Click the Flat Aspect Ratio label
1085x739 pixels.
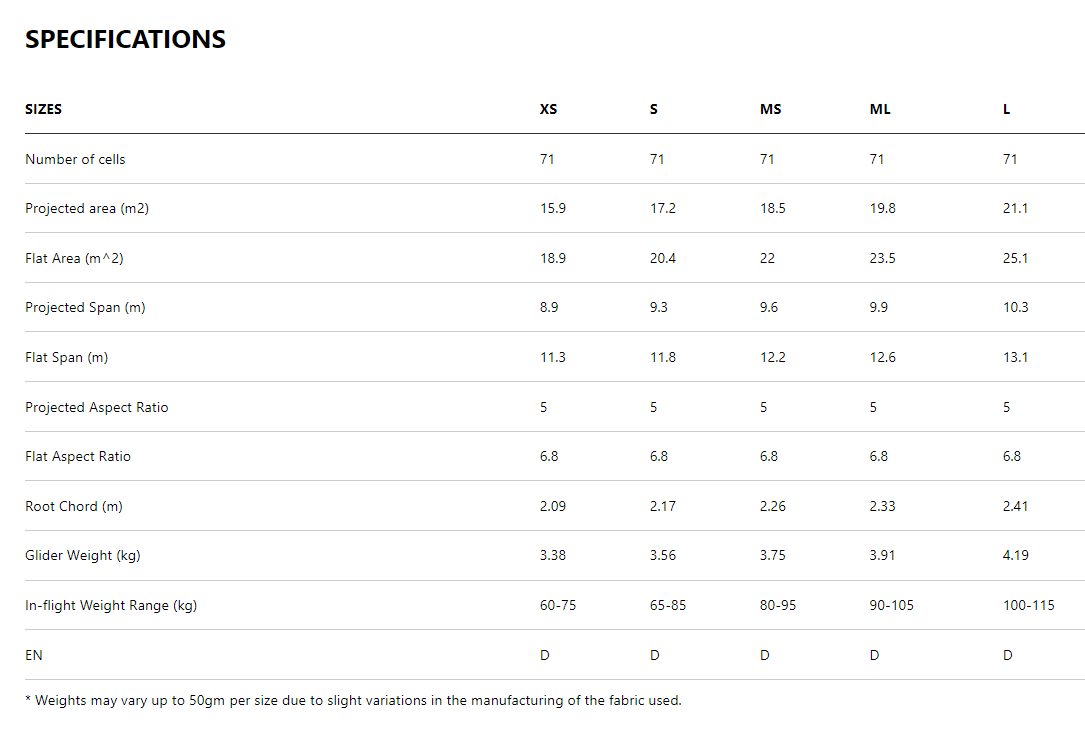78,456
